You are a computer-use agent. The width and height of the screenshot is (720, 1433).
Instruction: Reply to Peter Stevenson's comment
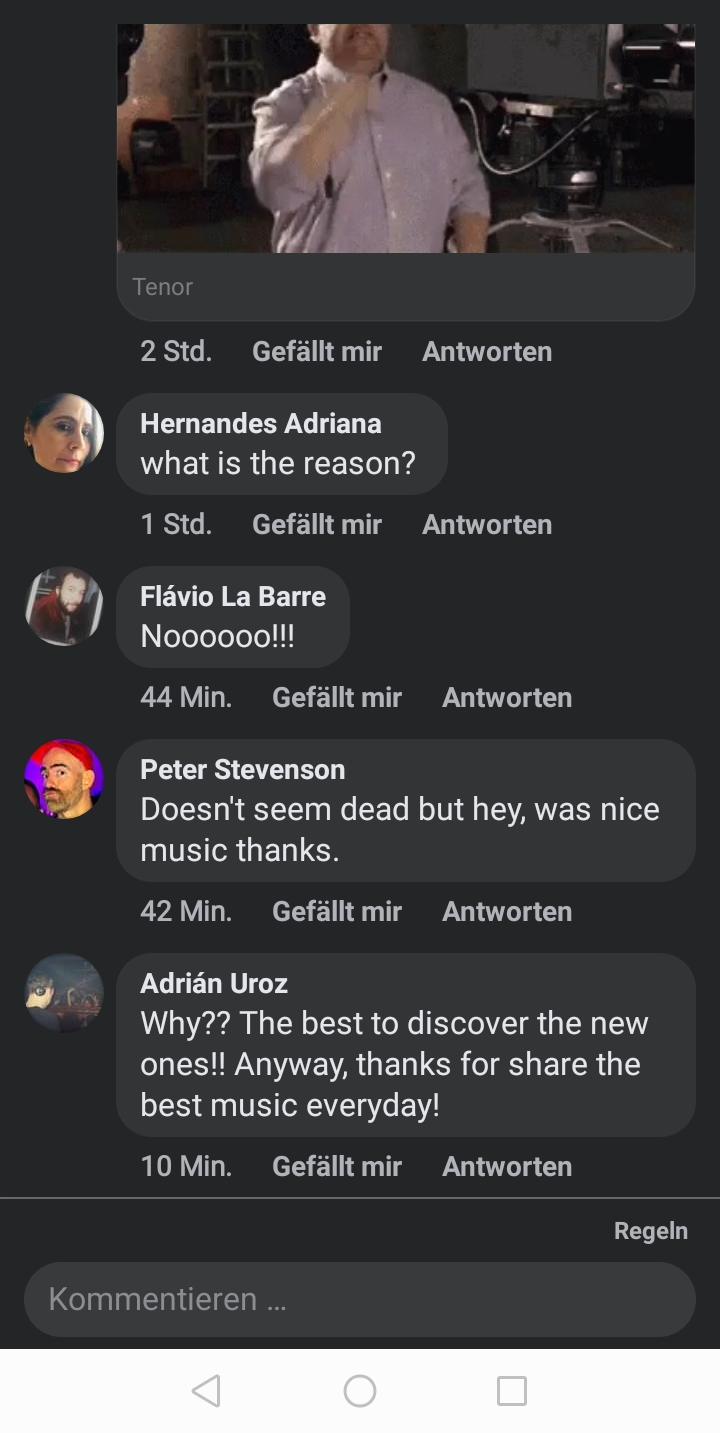(507, 911)
